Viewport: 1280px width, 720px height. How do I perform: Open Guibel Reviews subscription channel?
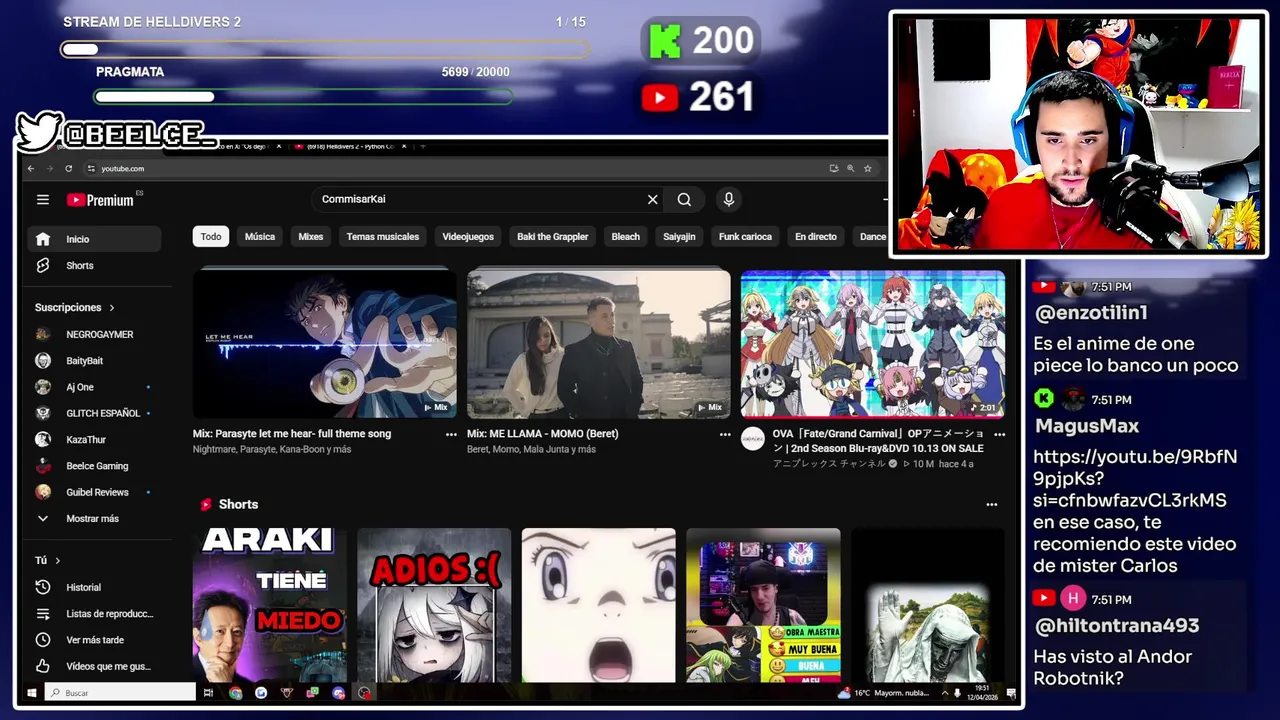95,492
